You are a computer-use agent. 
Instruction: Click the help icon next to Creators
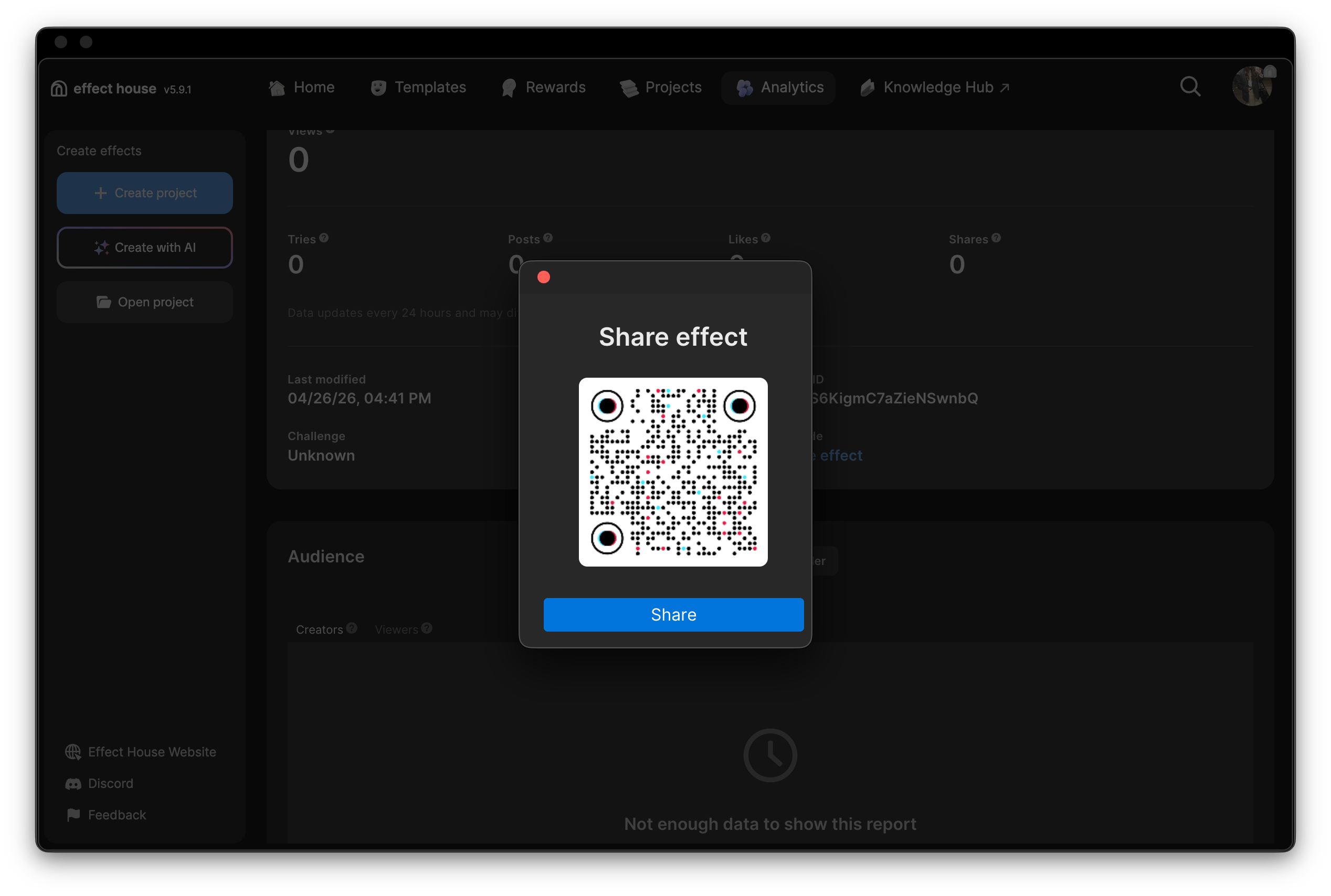[x=352, y=628]
